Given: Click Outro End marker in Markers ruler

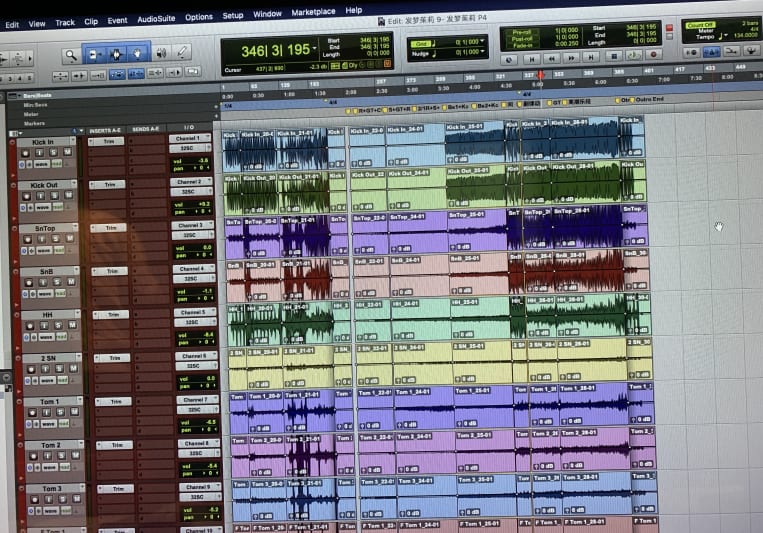Looking at the screenshot, I should coord(646,100).
